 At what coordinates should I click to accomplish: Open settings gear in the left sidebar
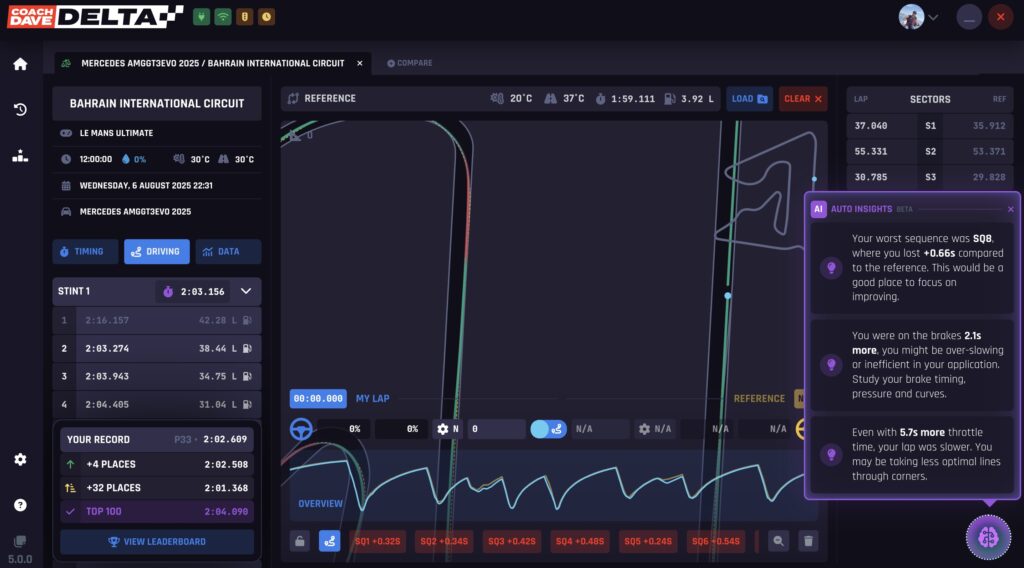[20, 460]
